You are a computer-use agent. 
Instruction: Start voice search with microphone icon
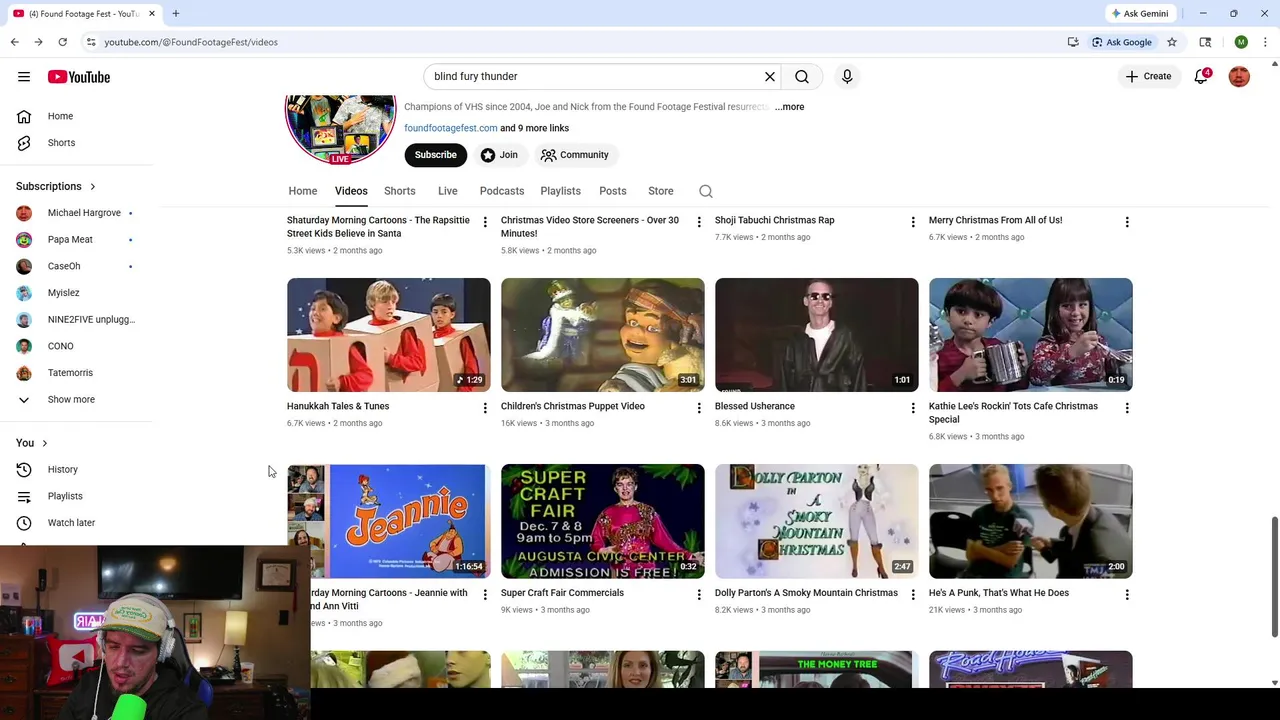coord(847,76)
